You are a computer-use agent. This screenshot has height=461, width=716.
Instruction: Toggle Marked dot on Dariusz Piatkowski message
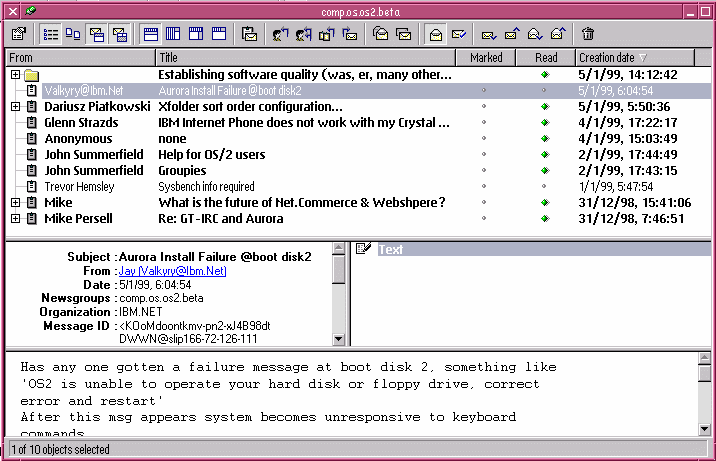coord(484,106)
